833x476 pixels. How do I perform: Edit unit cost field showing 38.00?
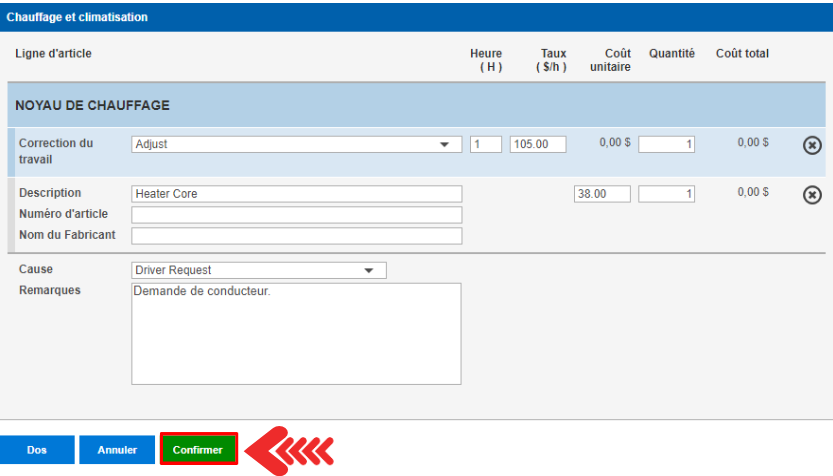pos(602,194)
